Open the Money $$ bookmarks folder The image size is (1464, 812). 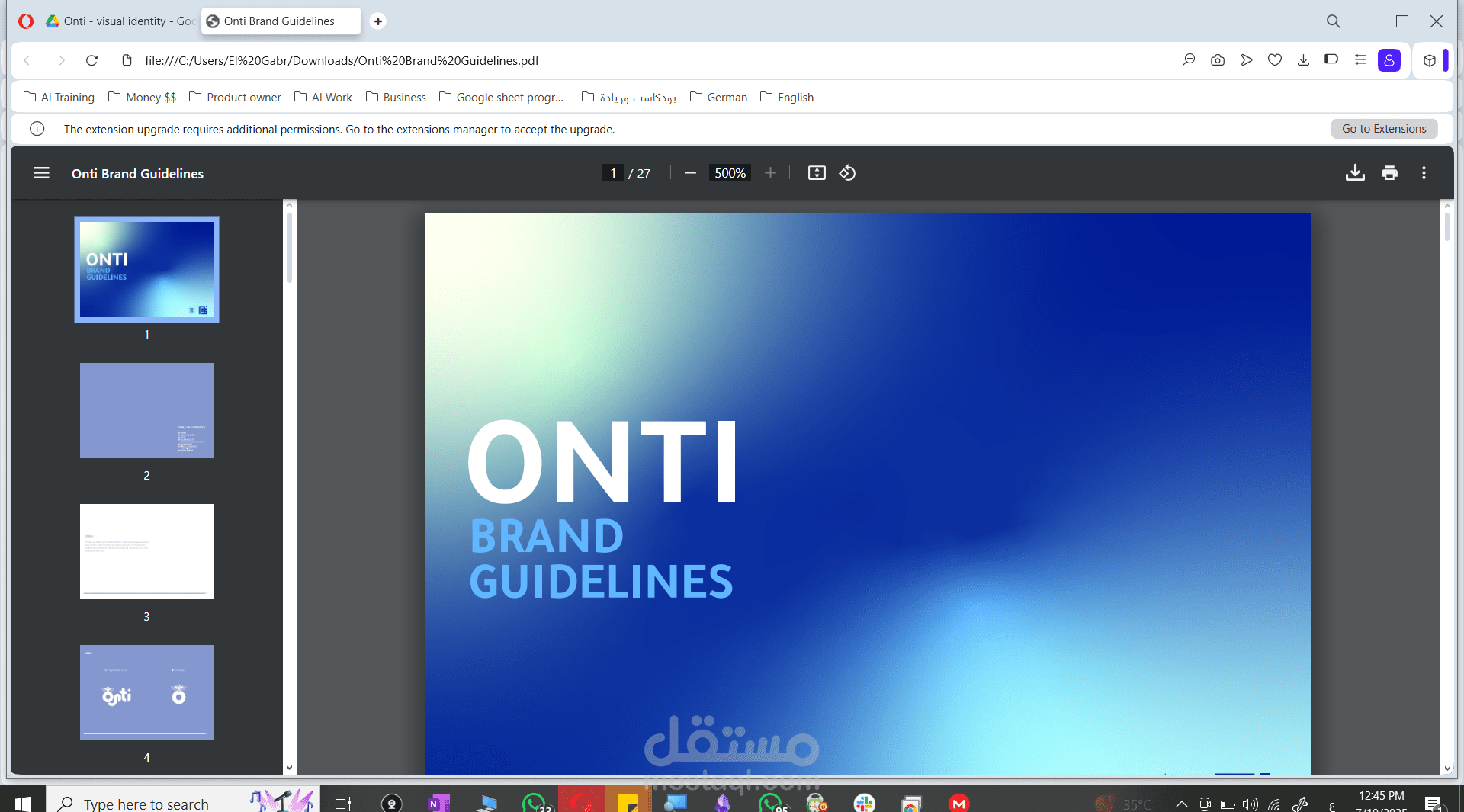(142, 97)
